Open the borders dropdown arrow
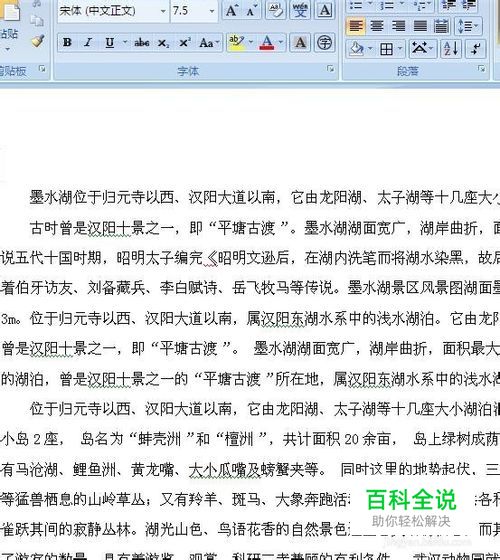 tap(400, 48)
